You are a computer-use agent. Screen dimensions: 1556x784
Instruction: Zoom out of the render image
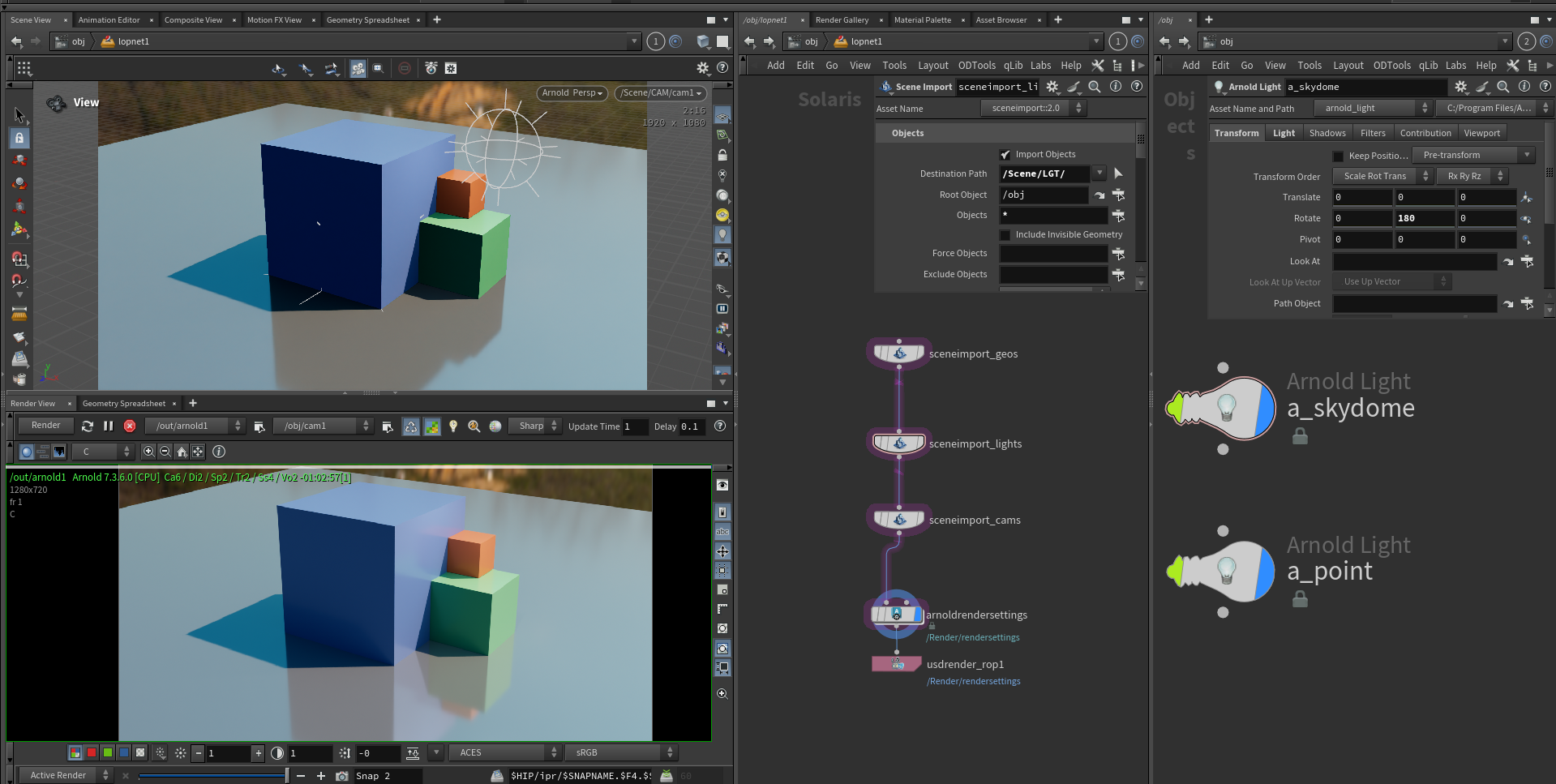[x=165, y=452]
